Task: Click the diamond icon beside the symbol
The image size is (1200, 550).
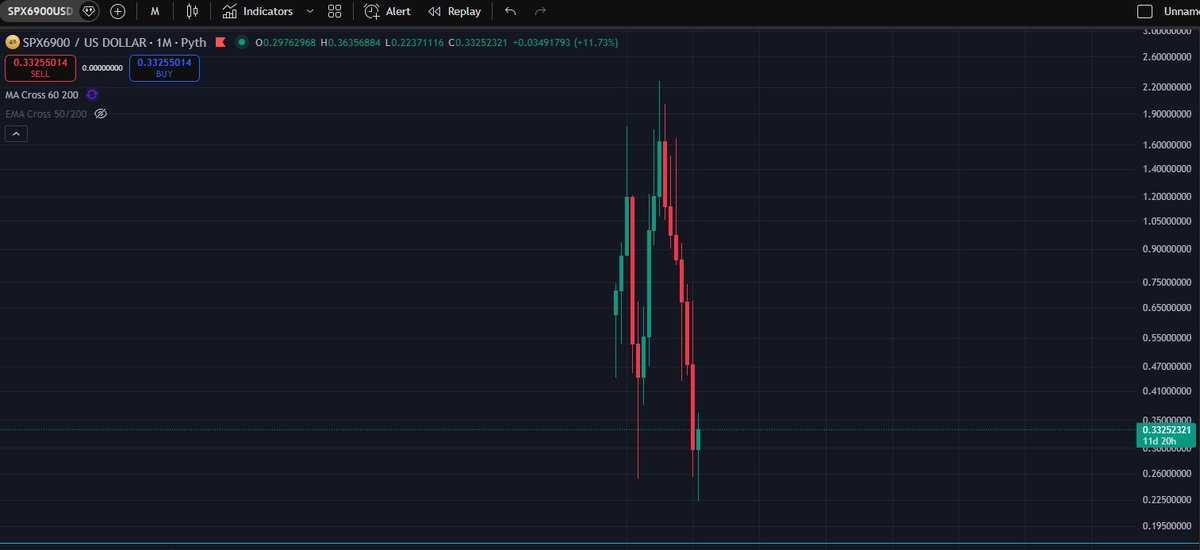Action: (x=90, y=11)
